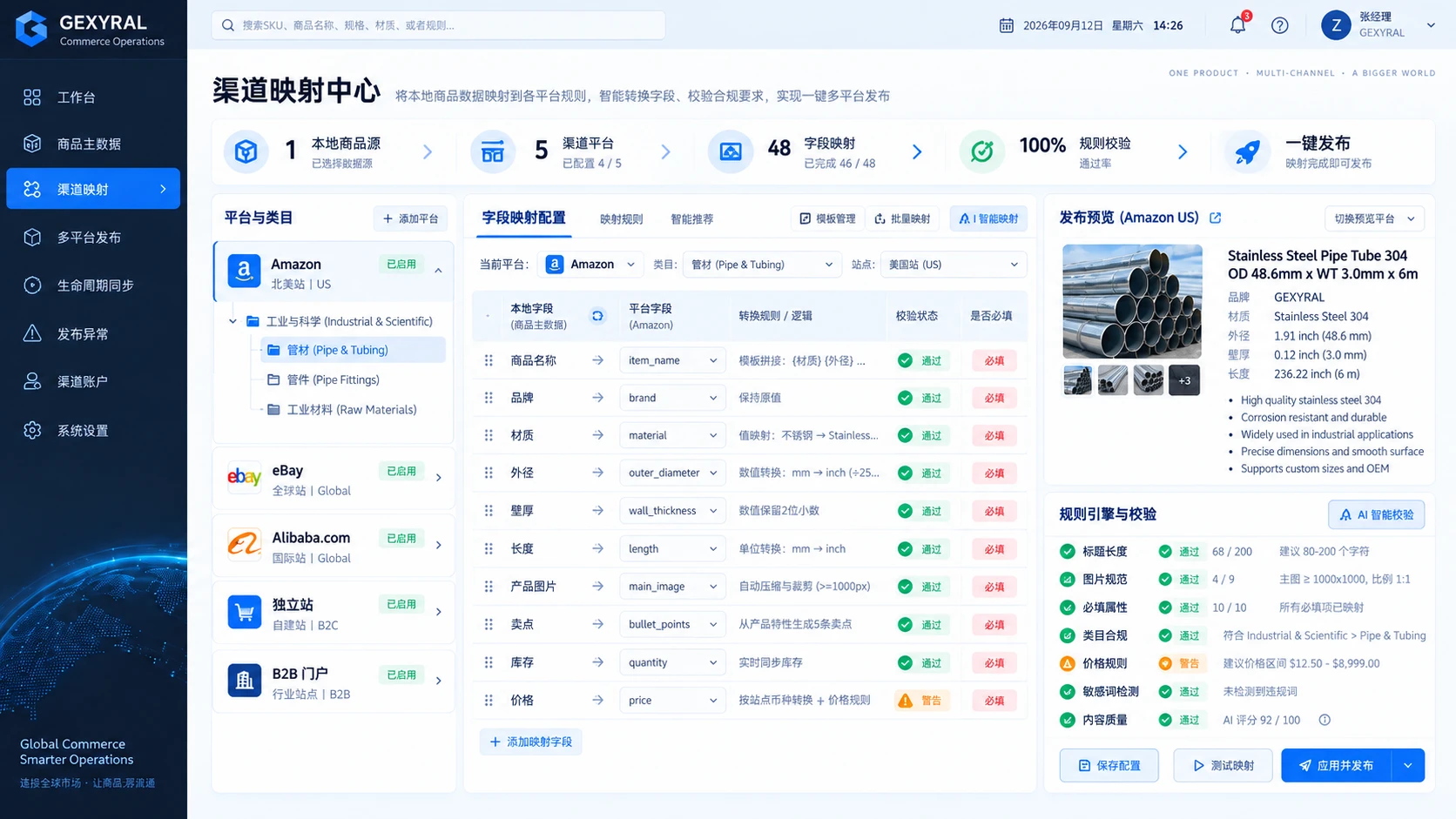
Task: Click the drag handle of the 商品名称 row
Action: tap(489, 360)
